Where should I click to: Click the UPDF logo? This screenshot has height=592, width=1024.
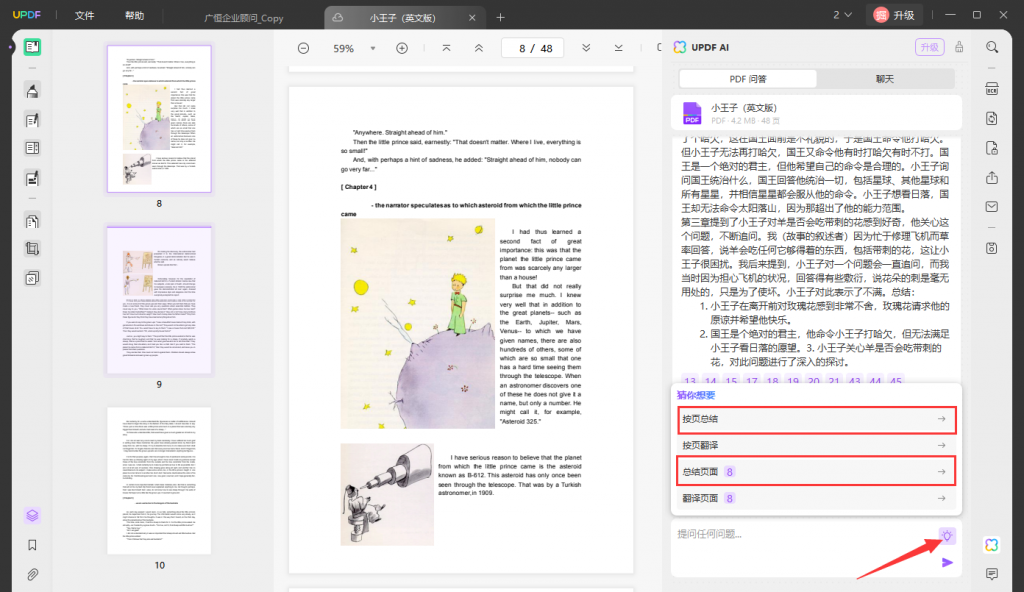pos(27,15)
